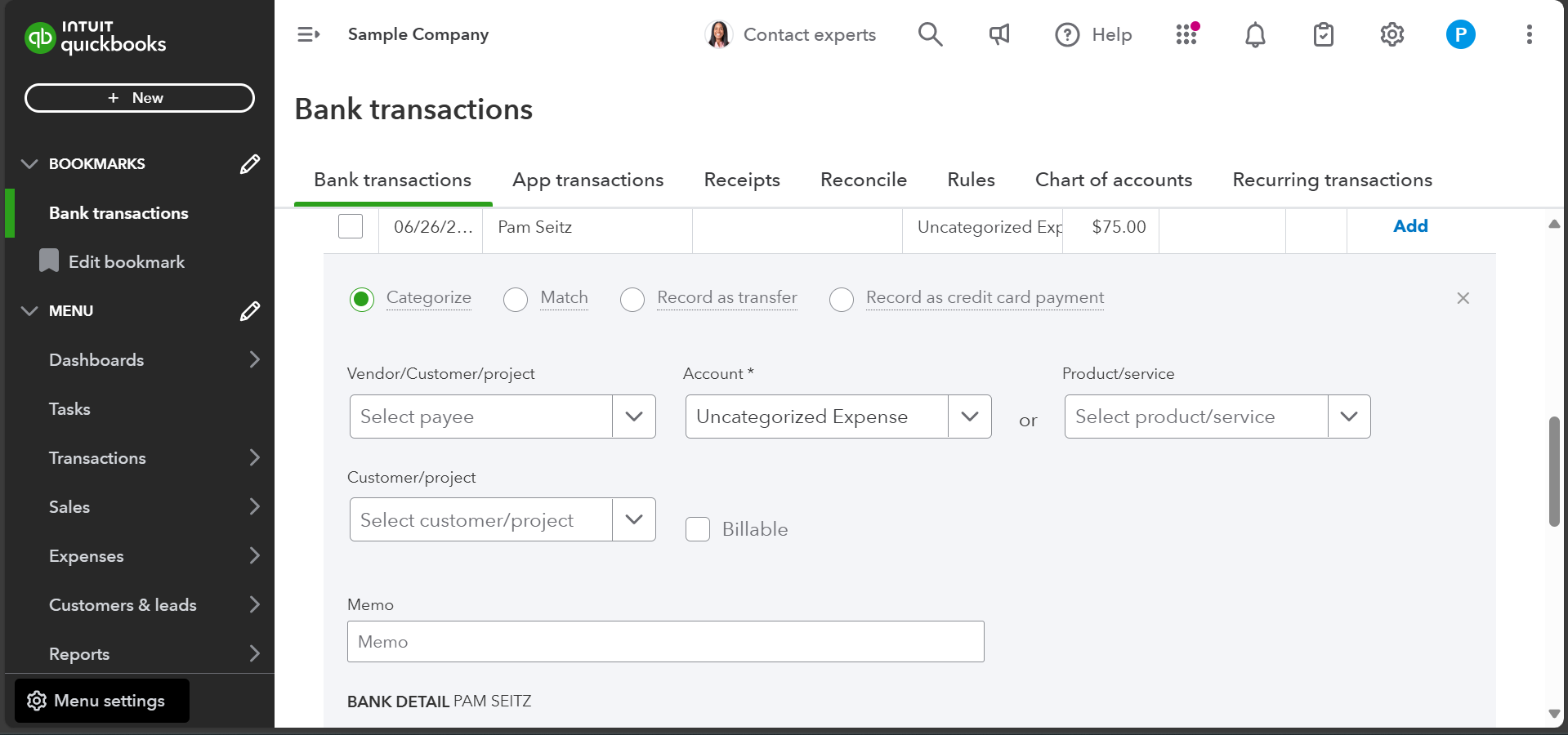Open the apps grid icon
Screen dimensions: 1568x735
(x=1186, y=34)
